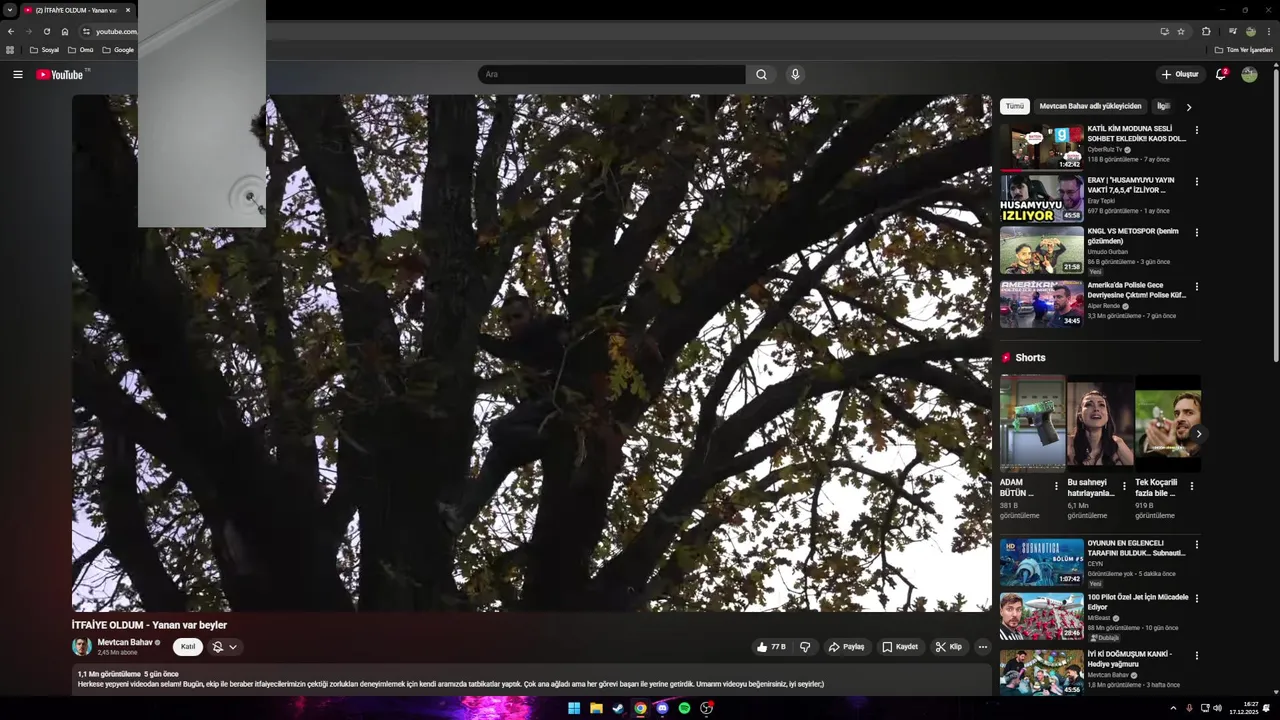The image size is (1280, 720).
Task: Open options for KNGL VS METOSPOR video
Action: tap(1196, 233)
